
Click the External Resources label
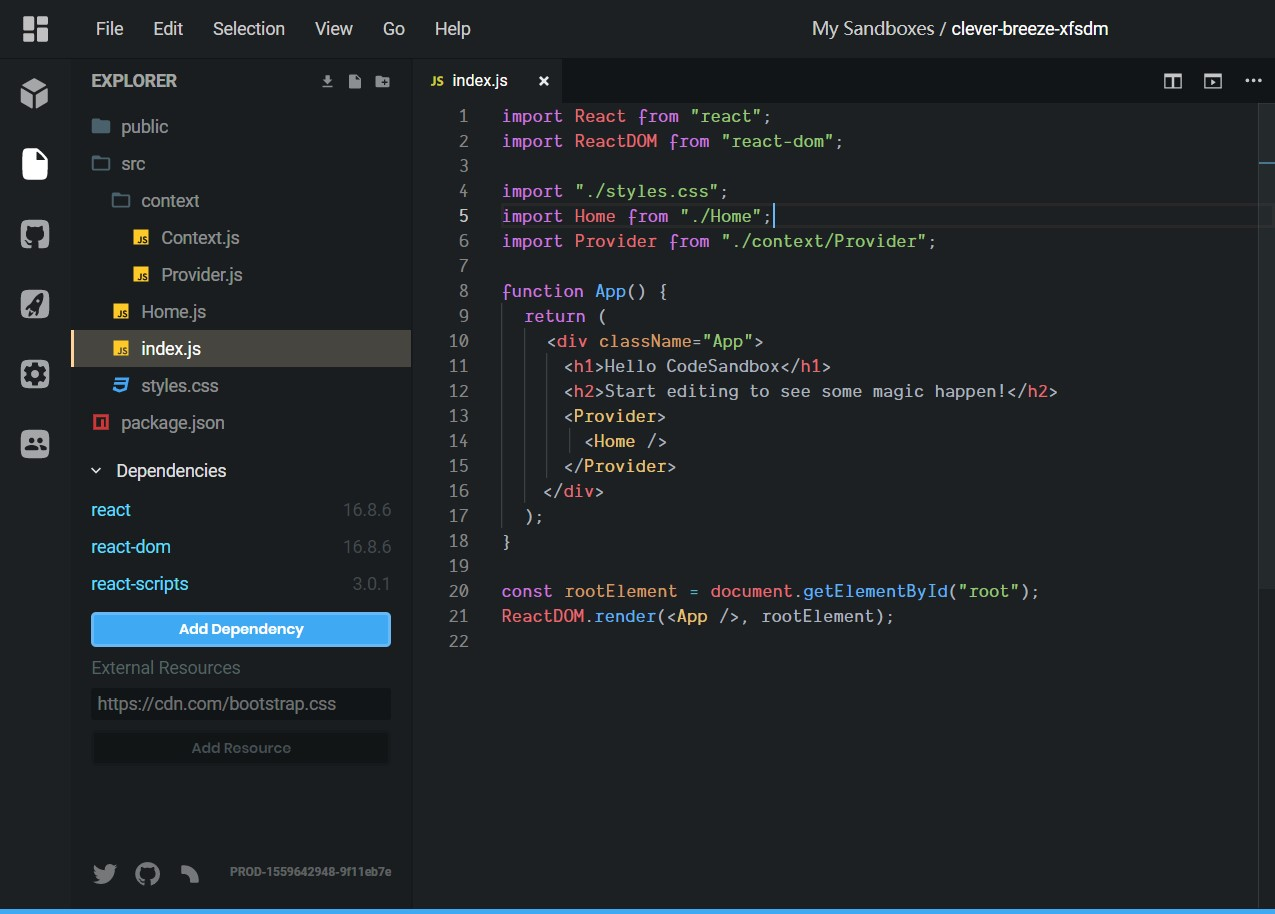click(166, 668)
